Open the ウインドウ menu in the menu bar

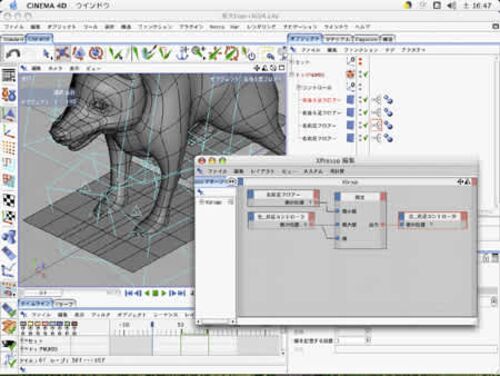pos(92,6)
